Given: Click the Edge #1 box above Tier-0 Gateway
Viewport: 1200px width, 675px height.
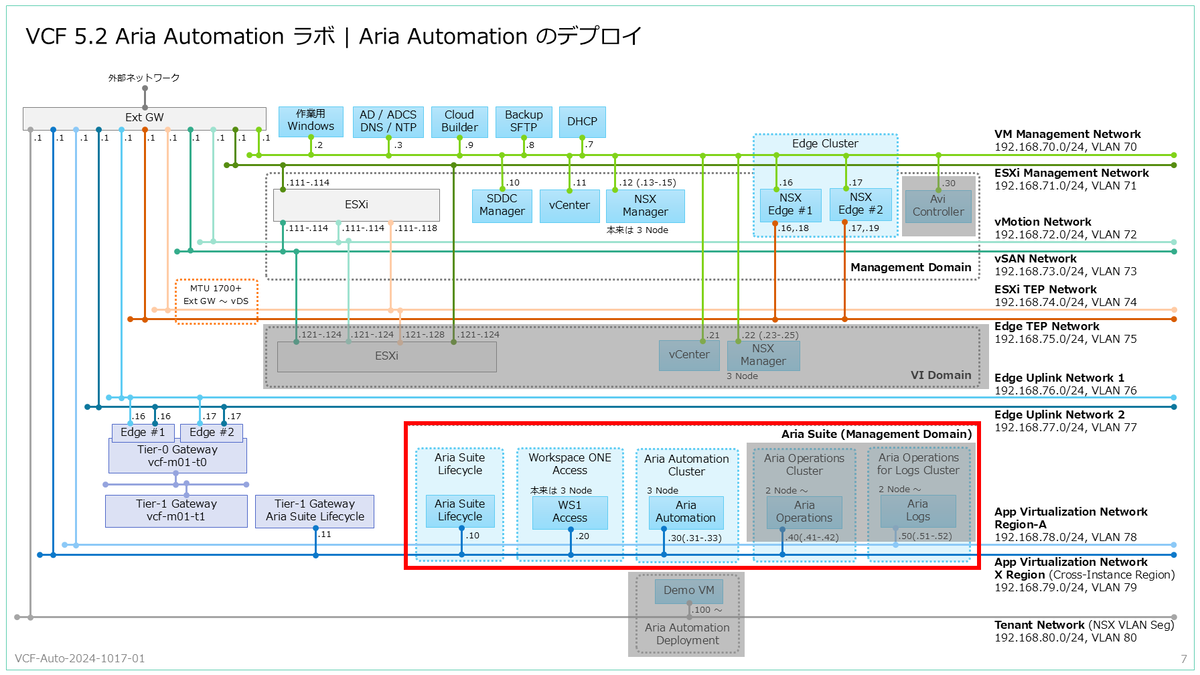Looking at the screenshot, I should click(143, 433).
